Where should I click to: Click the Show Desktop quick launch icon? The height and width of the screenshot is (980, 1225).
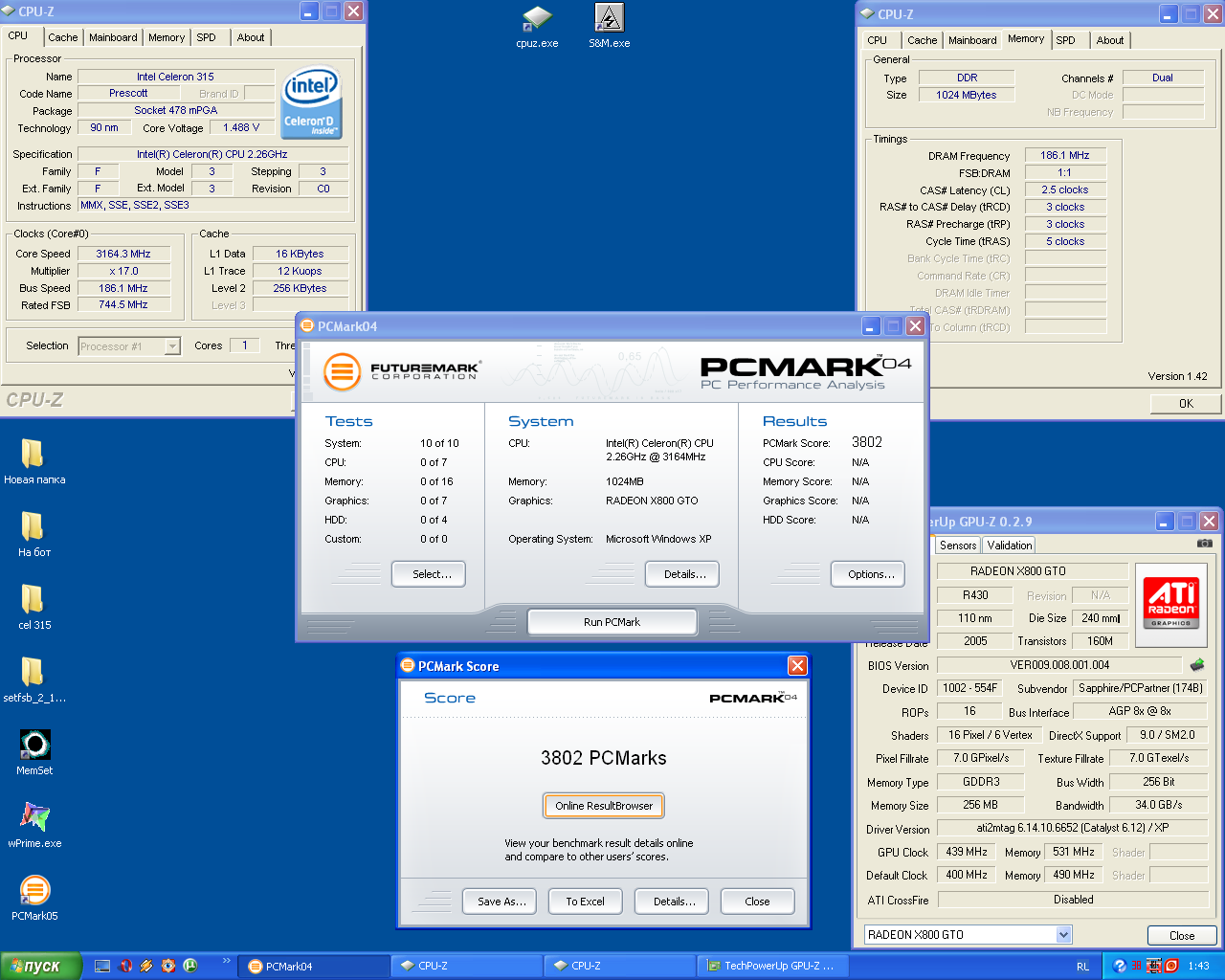pyautogui.click(x=102, y=966)
